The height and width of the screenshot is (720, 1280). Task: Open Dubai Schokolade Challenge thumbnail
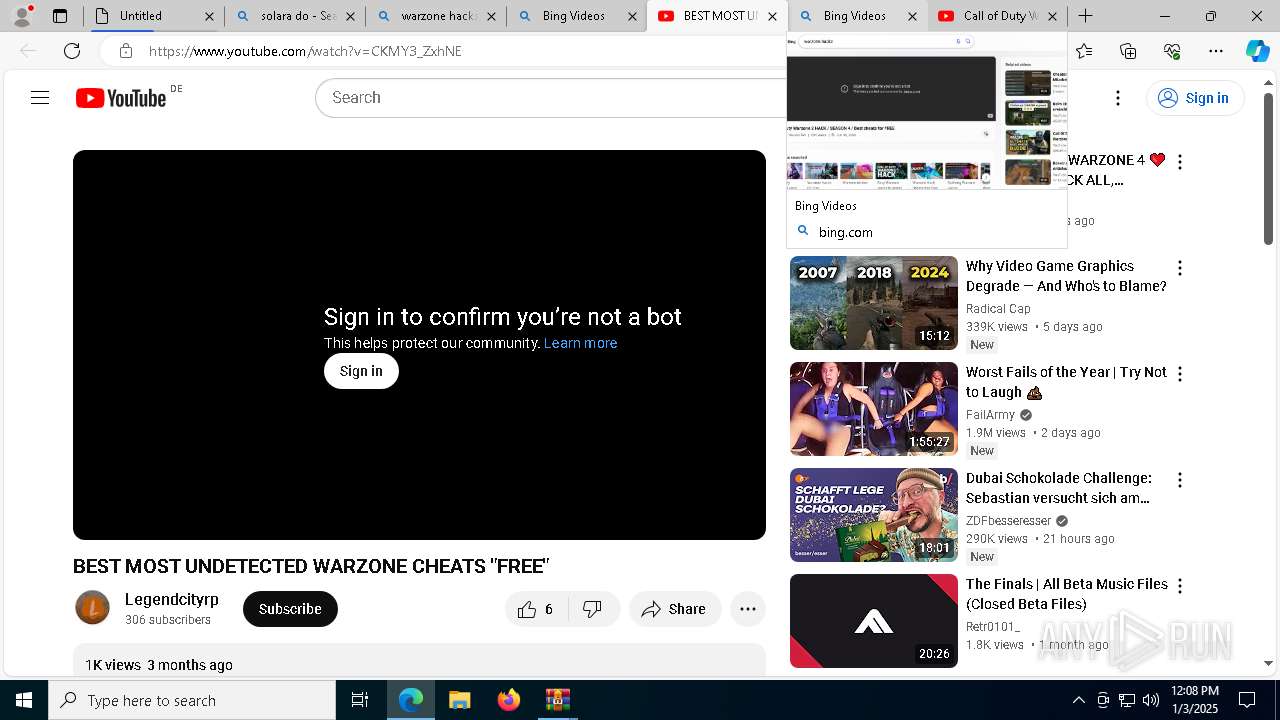pyautogui.click(x=874, y=515)
